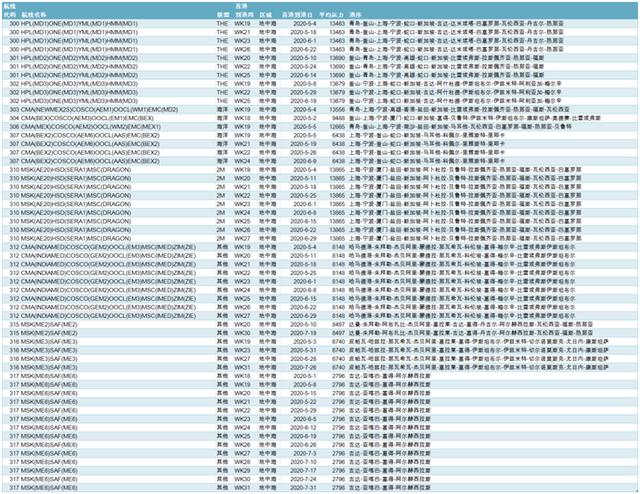Click date 2020-7-31 in route 317 row
The height and width of the screenshot is (494, 640).
[x=303, y=487]
